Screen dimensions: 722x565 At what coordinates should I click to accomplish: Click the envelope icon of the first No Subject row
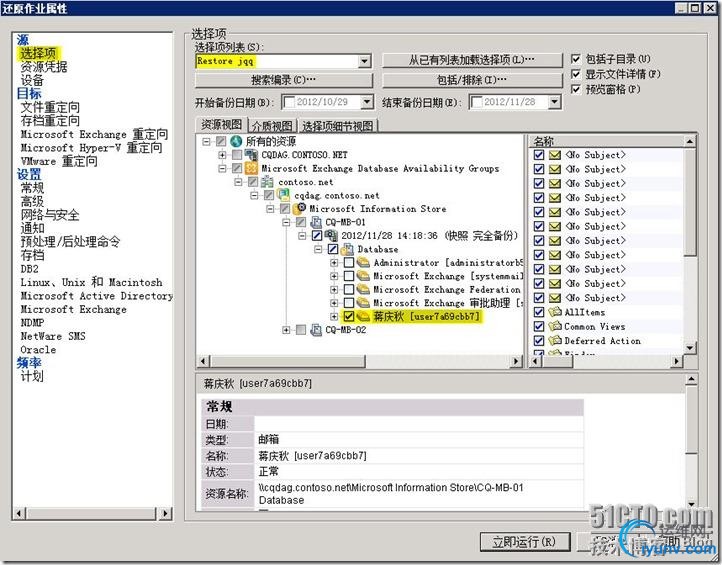point(555,155)
